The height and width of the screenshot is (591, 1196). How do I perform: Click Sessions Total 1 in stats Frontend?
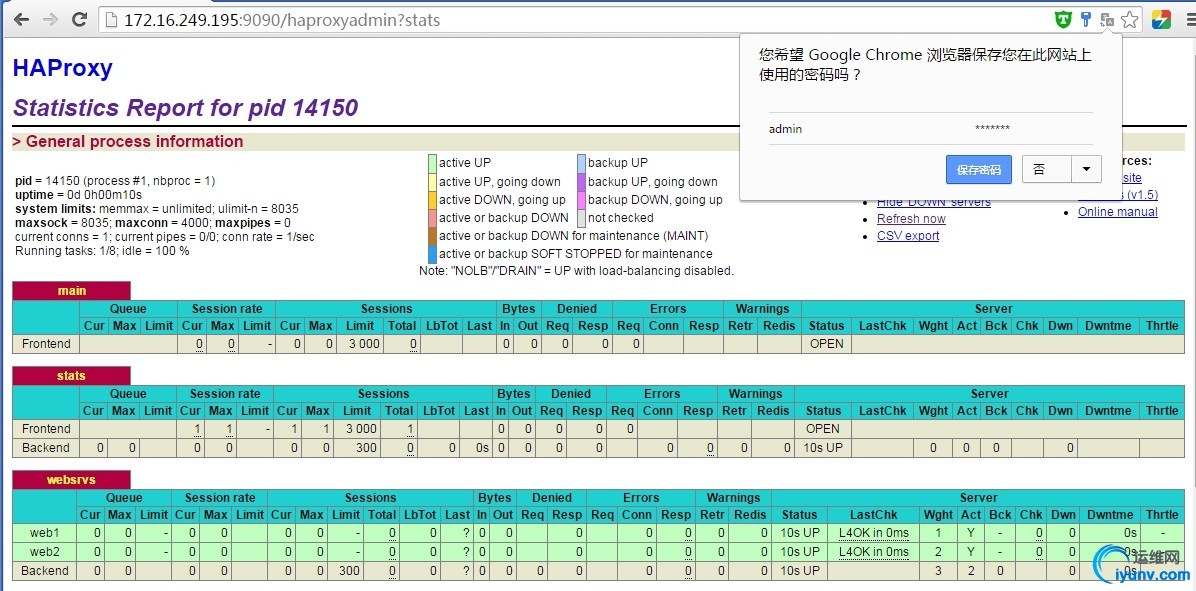point(410,429)
